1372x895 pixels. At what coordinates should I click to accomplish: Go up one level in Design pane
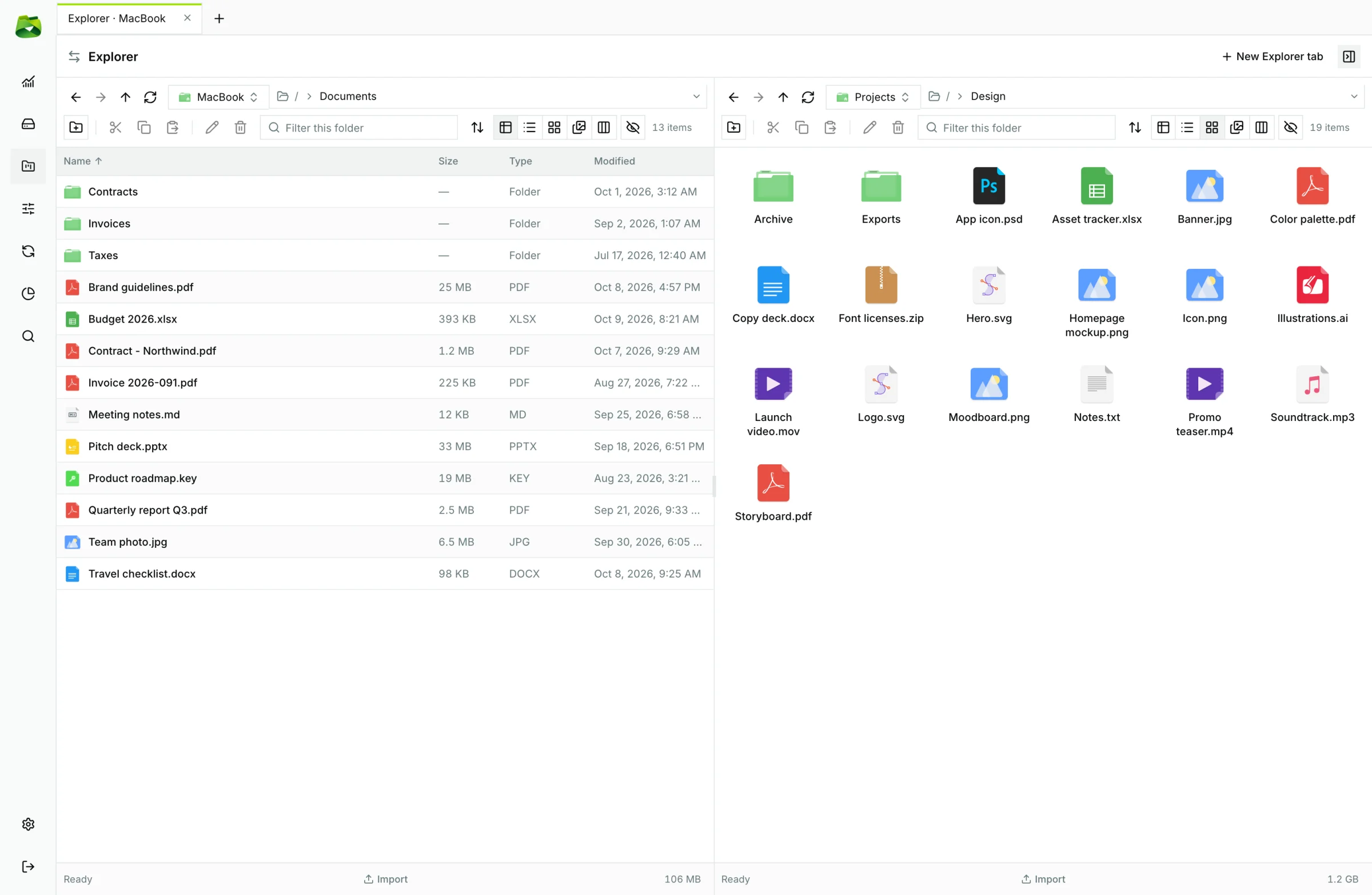tap(783, 97)
